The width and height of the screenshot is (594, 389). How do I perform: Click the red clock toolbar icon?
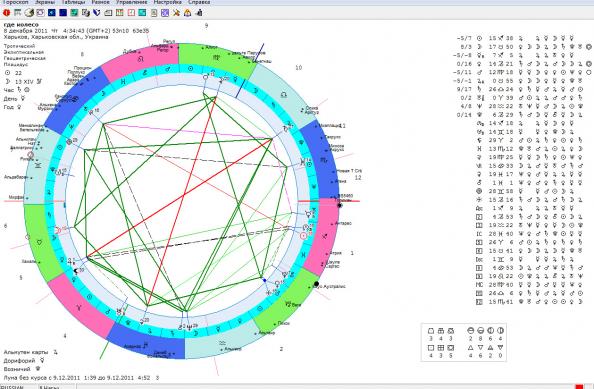click(x=131, y=13)
